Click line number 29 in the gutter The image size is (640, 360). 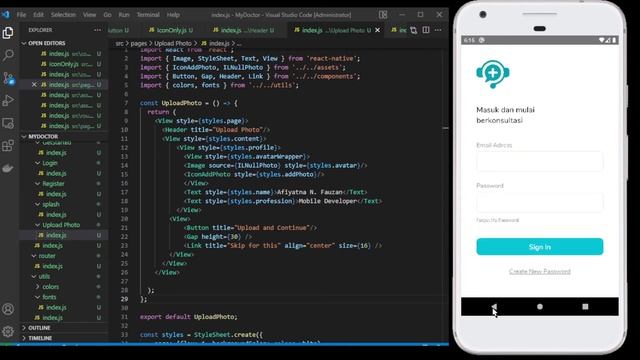124,299
